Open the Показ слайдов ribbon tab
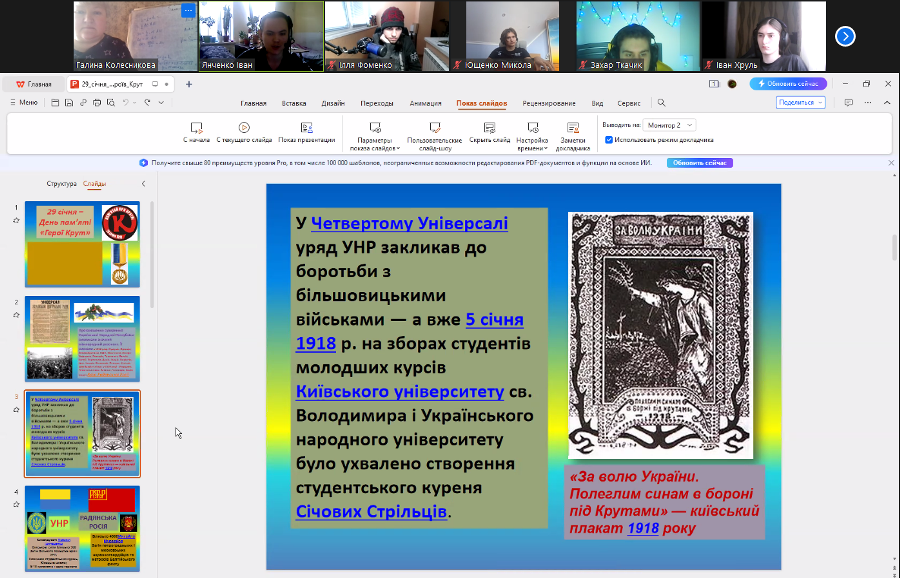 pos(482,103)
